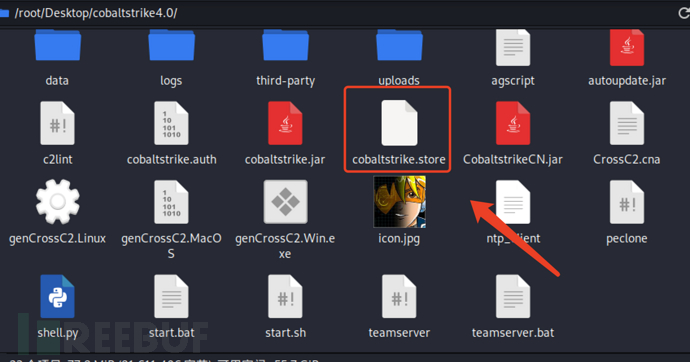Open the logs folder icon
690x362 pixels.
tap(171, 45)
